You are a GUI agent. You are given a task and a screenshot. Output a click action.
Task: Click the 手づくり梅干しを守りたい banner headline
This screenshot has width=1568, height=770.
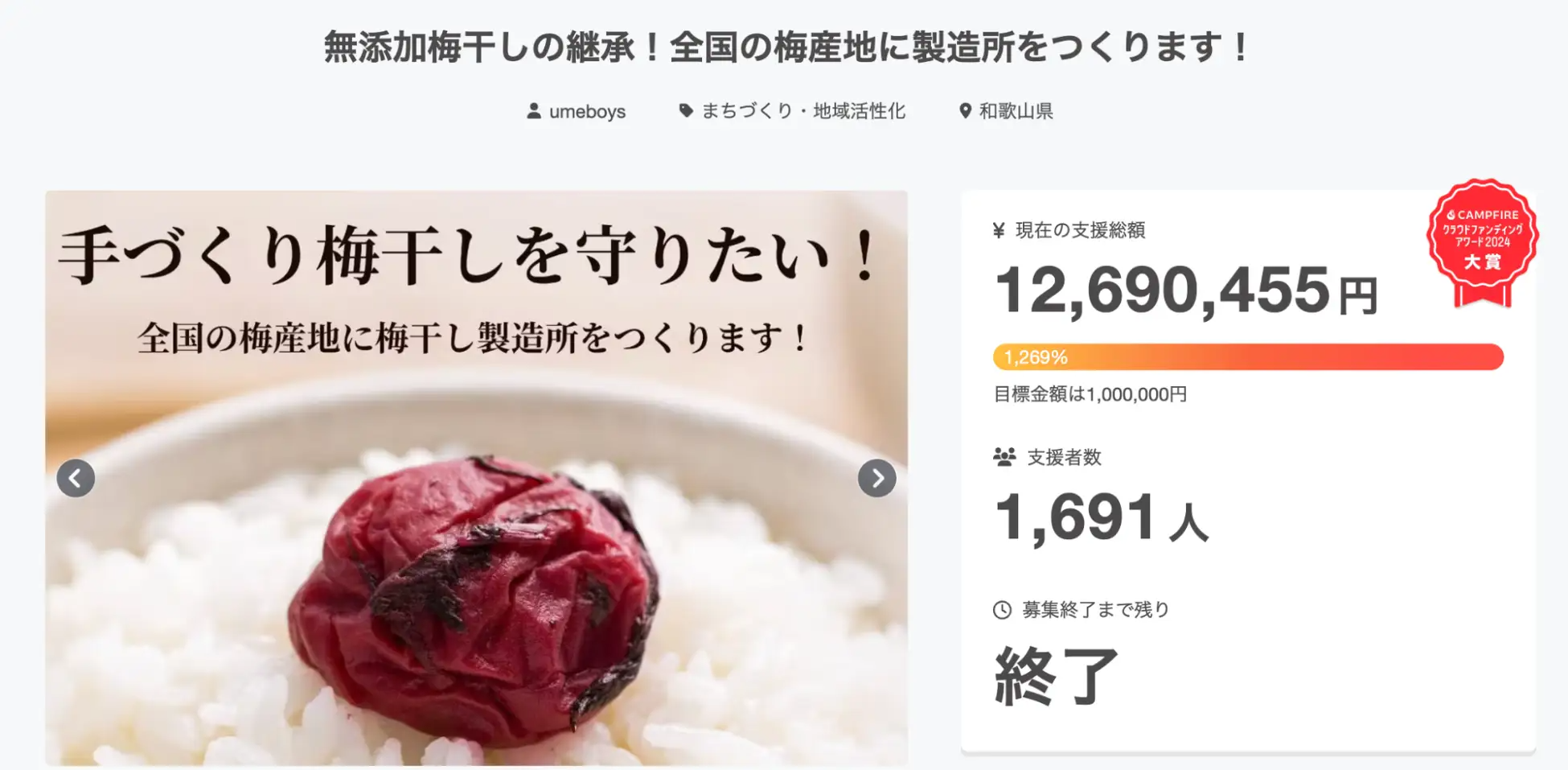(470, 255)
